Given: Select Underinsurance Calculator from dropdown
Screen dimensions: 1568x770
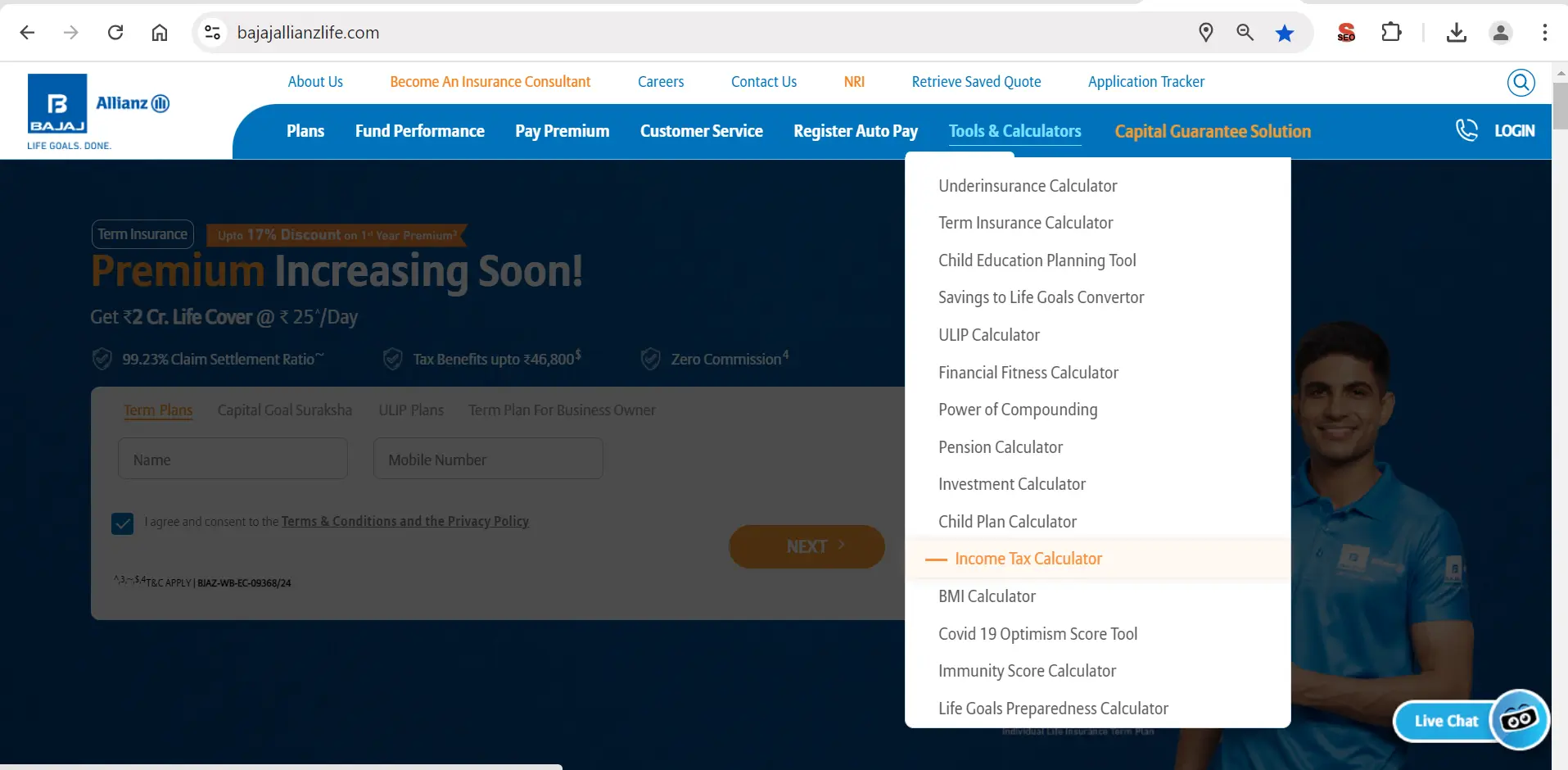Looking at the screenshot, I should 1028,186.
